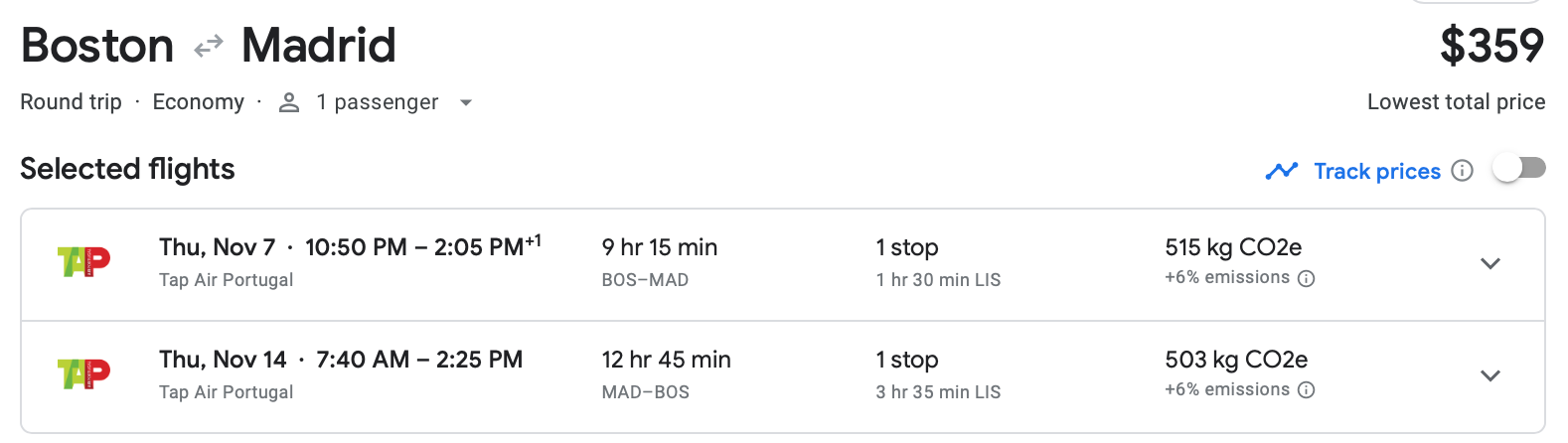1568x443 pixels.
Task: Click the emissions info icon for the Nov 7 flight
Action: 1307,279
